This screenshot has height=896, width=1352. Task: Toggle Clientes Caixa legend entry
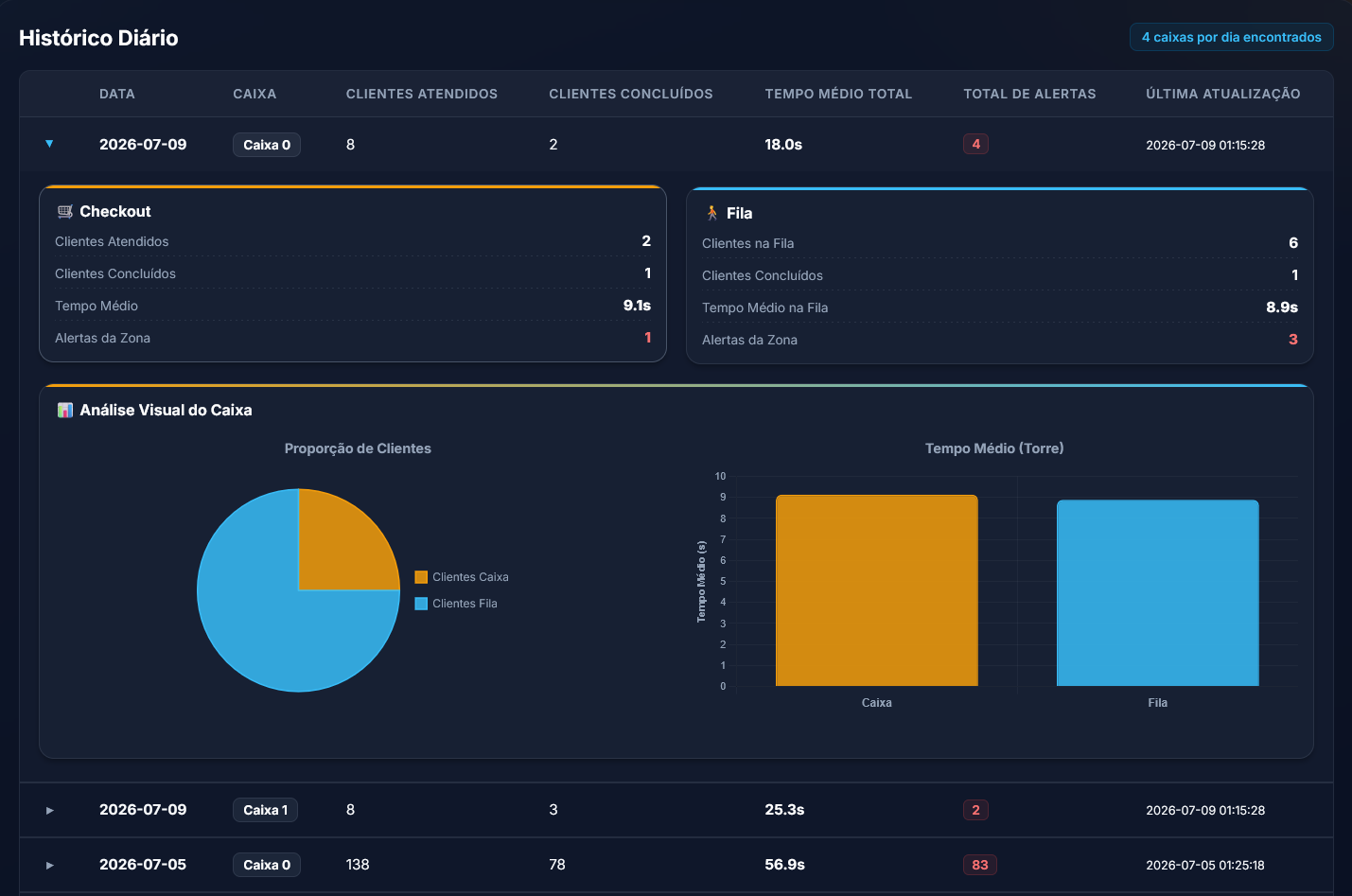(x=462, y=577)
